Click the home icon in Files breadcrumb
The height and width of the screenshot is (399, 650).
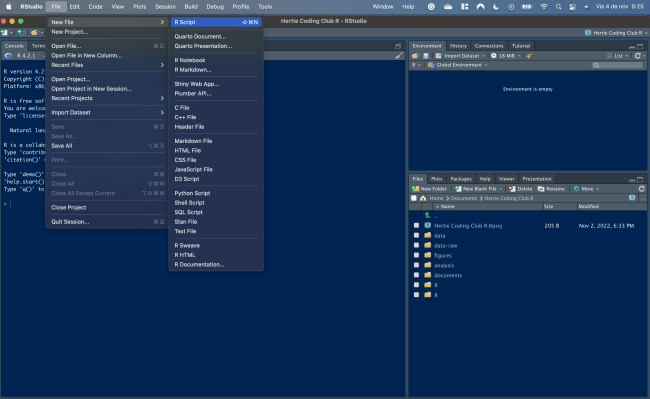click(423, 198)
